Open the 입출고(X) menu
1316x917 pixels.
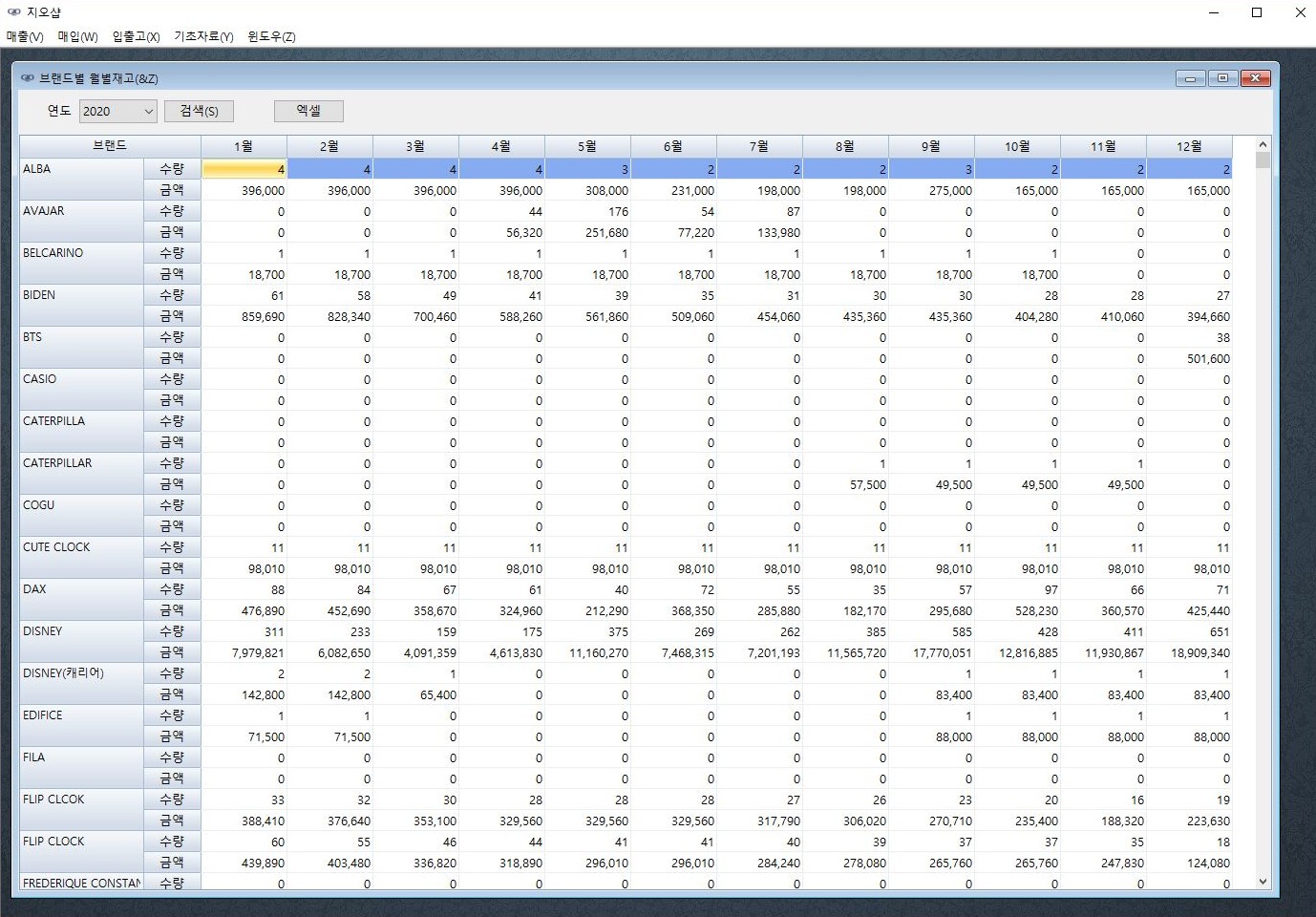click(136, 36)
